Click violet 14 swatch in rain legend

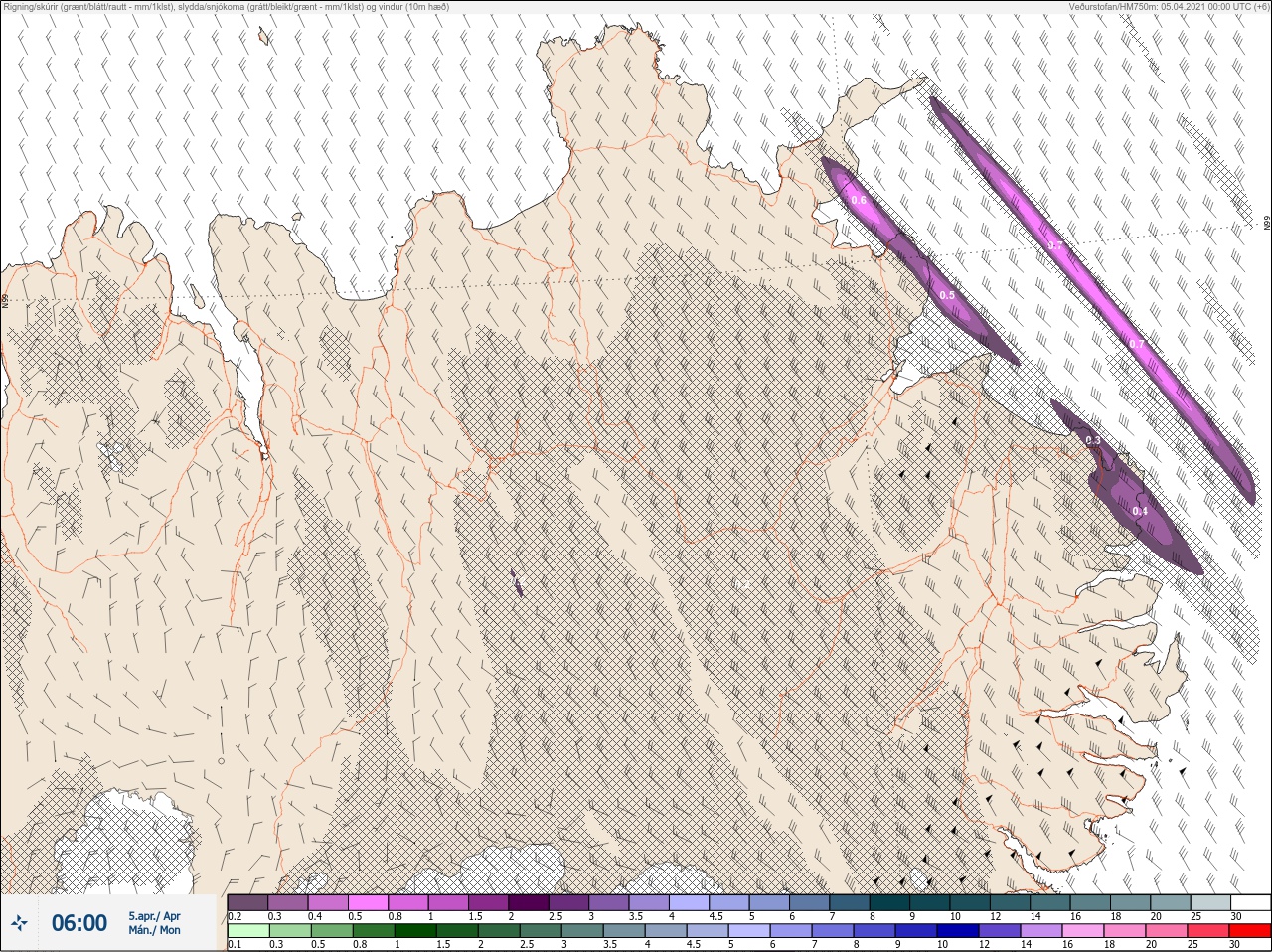point(1041,931)
